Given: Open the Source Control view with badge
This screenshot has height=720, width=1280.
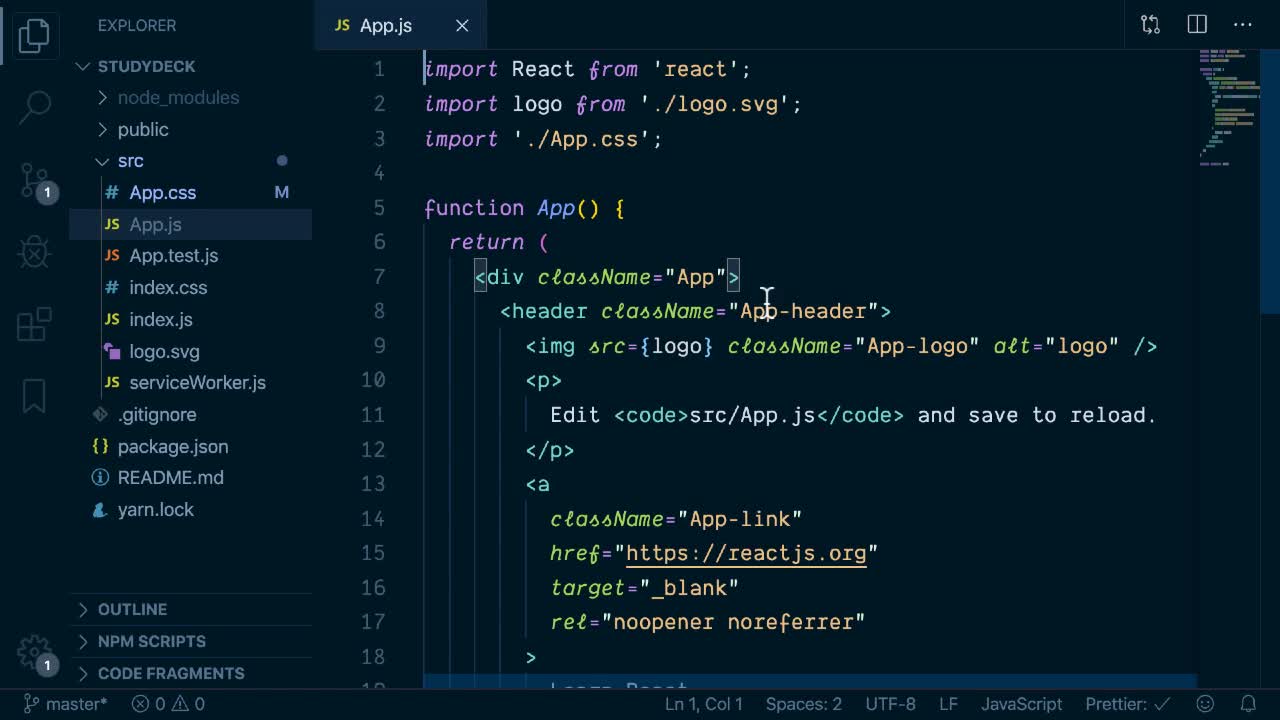Looking at the screenshot, I should tap(36, 182).
